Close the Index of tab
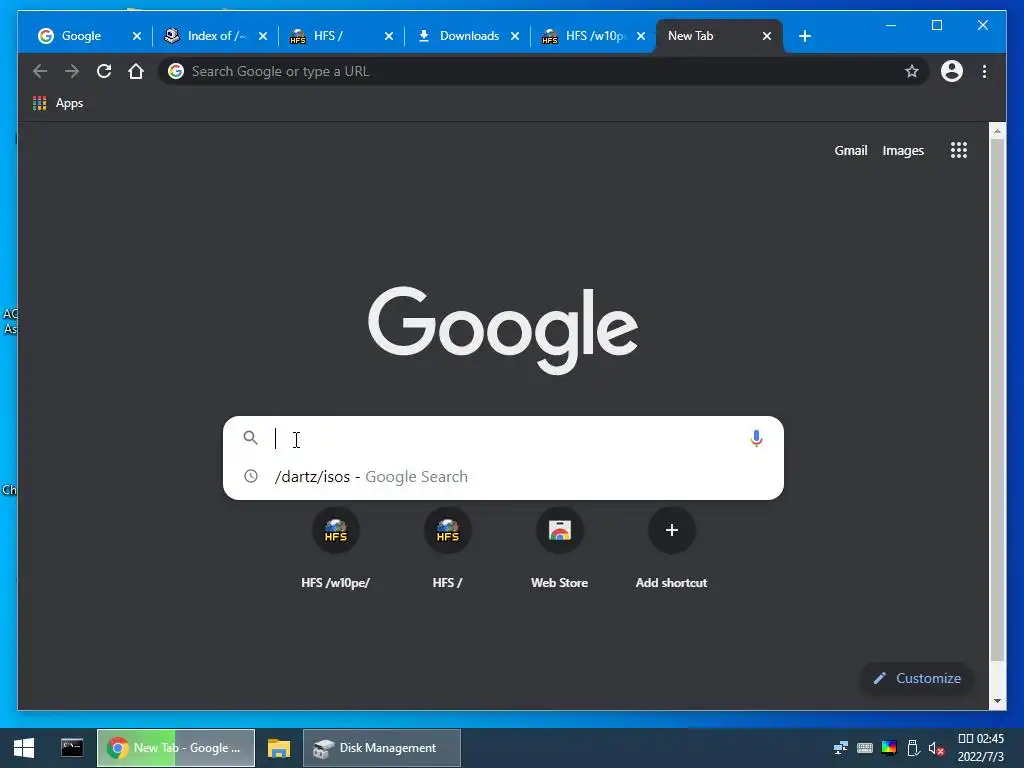Image resolution: width=1024 pixels, height=768 pixels. [263, 36]
